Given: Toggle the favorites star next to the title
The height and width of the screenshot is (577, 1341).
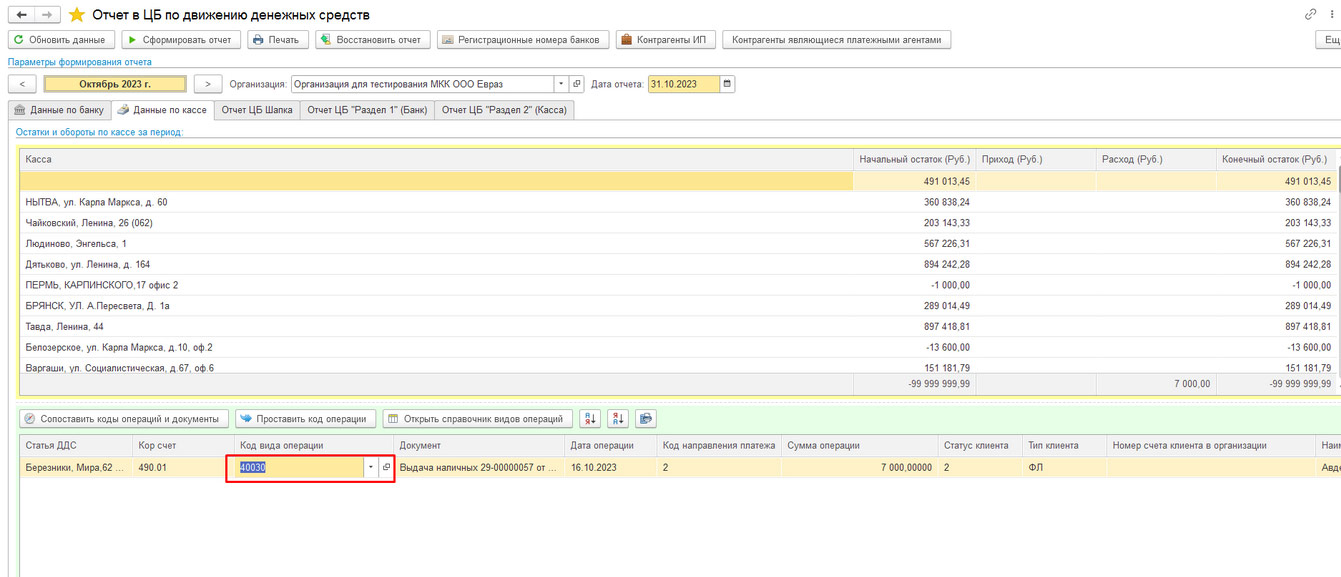Looking at the screenshot, I should tap(76, 15).
